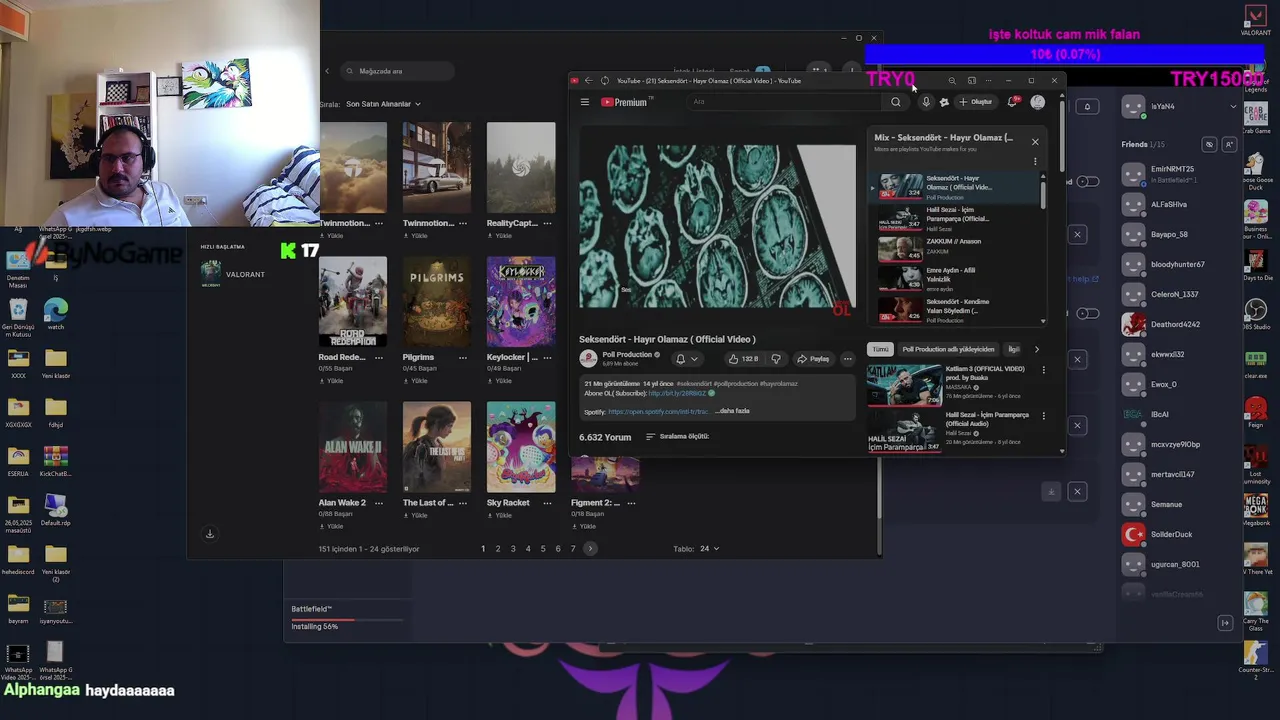Go back in the Epic launcher
1280x720 pixels.
point(327,71)
